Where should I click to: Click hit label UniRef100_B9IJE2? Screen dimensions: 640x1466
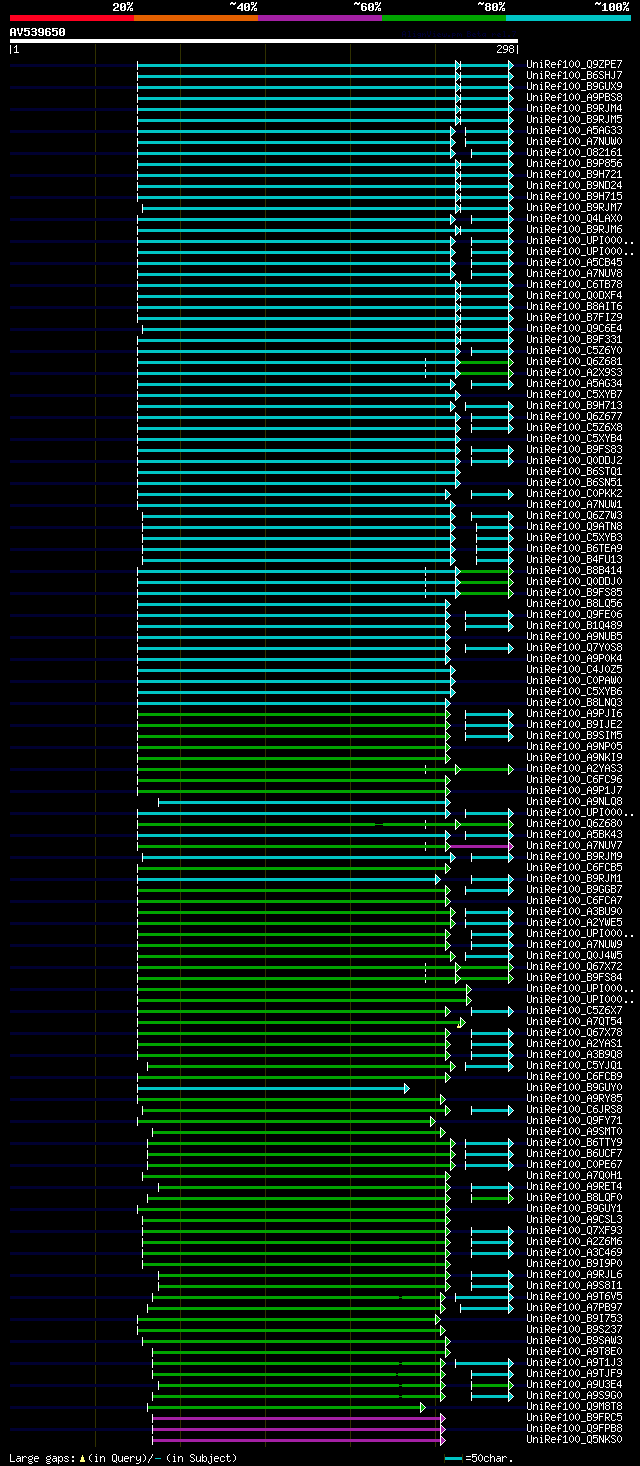click(574, 724)
